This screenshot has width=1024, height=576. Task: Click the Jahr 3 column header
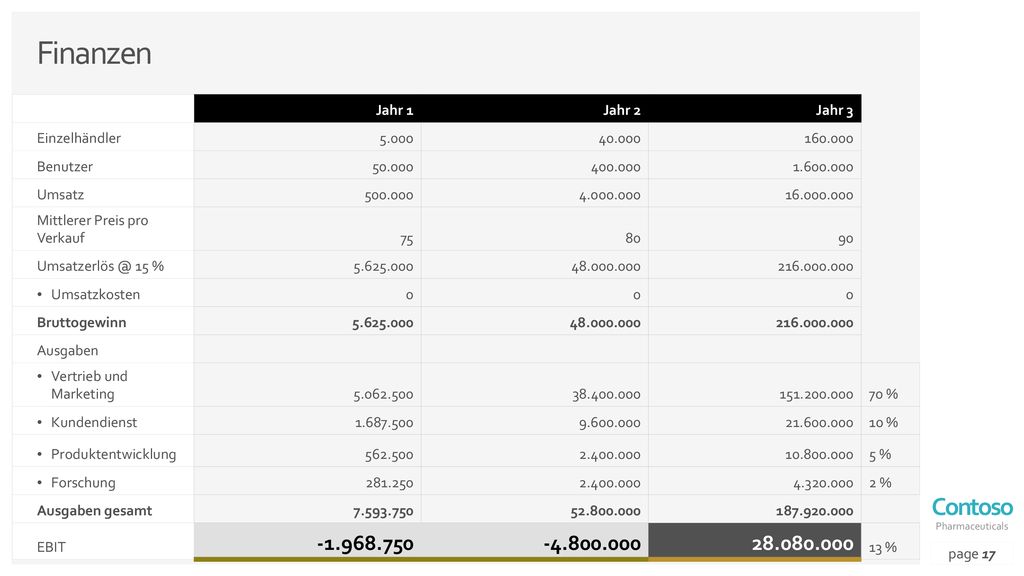click(834, 110)
